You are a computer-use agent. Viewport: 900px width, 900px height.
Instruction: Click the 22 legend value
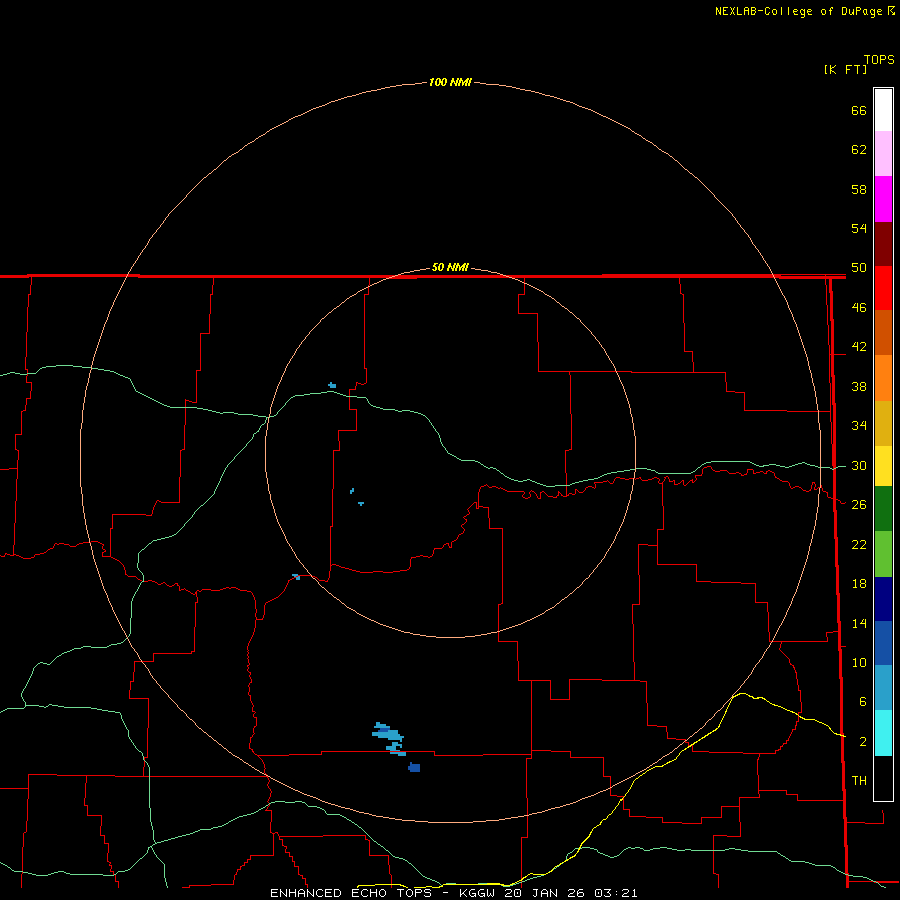[x=859, y=544]
